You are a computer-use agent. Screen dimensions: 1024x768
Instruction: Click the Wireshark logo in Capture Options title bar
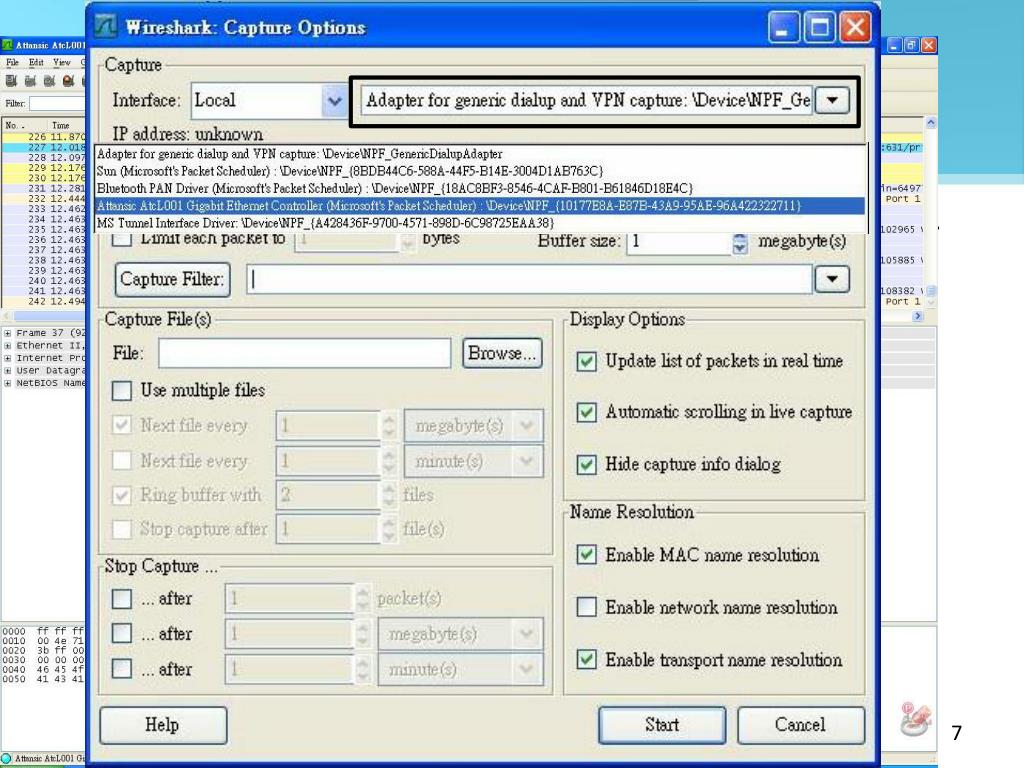coord(106,27)
